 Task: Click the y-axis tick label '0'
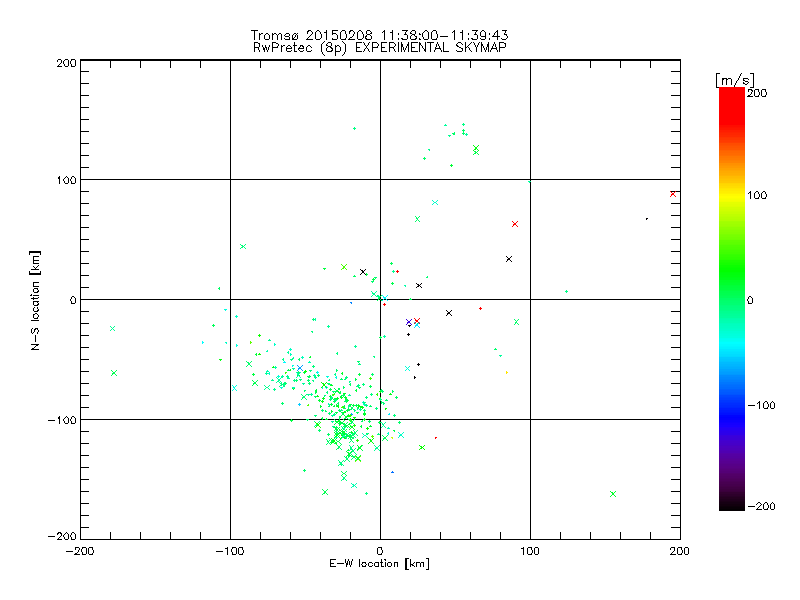(73, 300)
